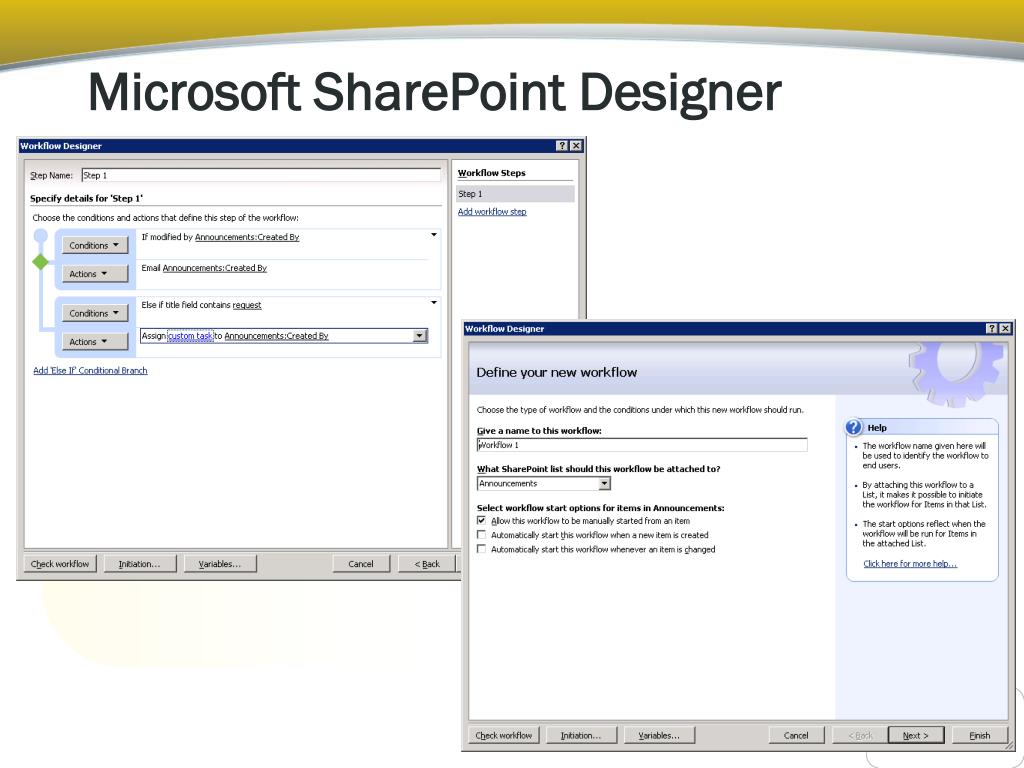Click the help question mark in the front Workflow Designer title bar
This screenshot has height=768, width=1024.
991,328
